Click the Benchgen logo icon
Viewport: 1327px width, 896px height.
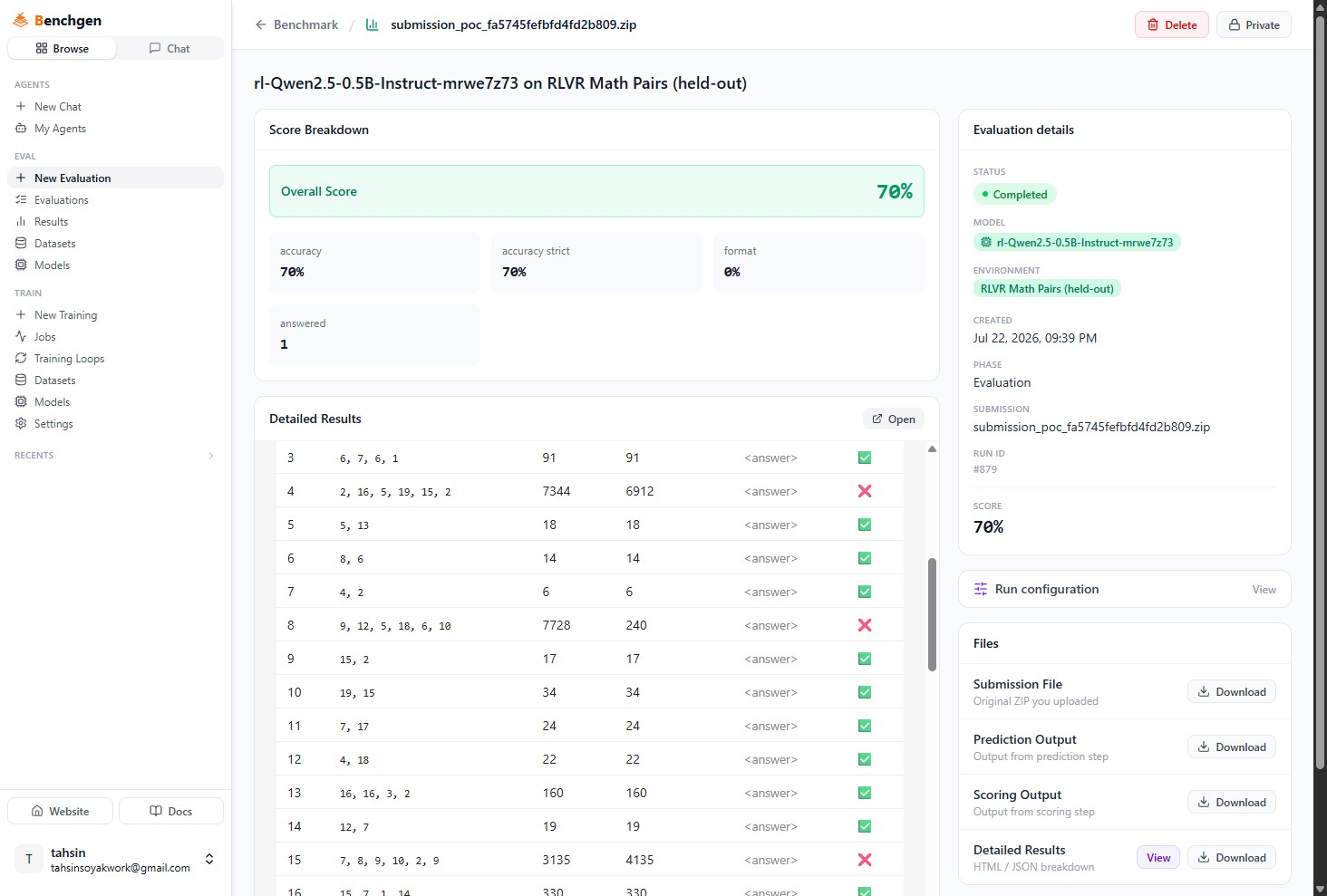(x=20, y=20)
